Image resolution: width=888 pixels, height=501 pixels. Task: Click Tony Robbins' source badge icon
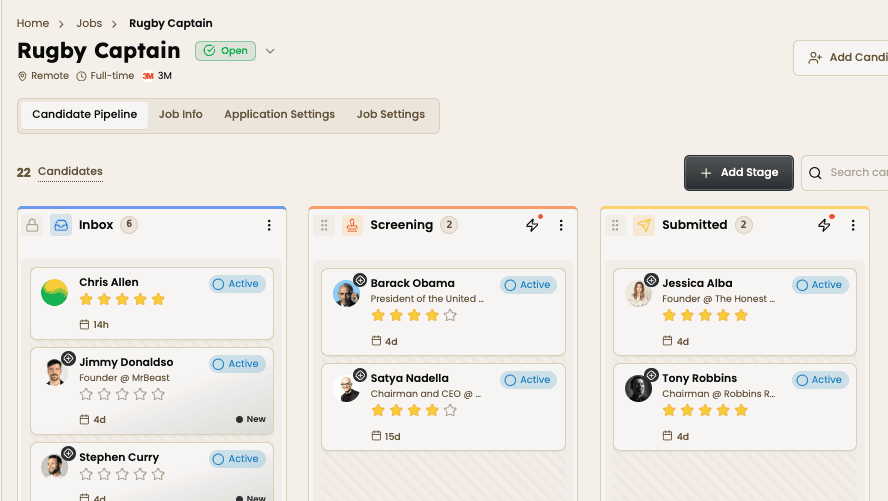[x=652, y=375]
